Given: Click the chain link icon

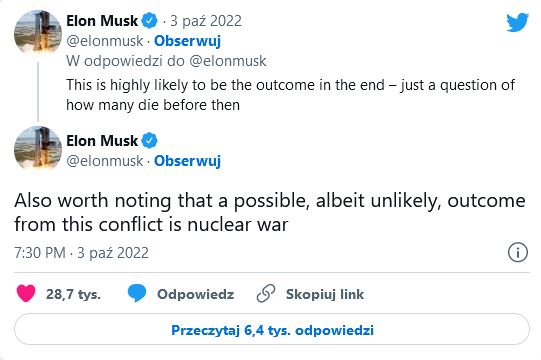Looking at the screenshot, I should (266, 294).
